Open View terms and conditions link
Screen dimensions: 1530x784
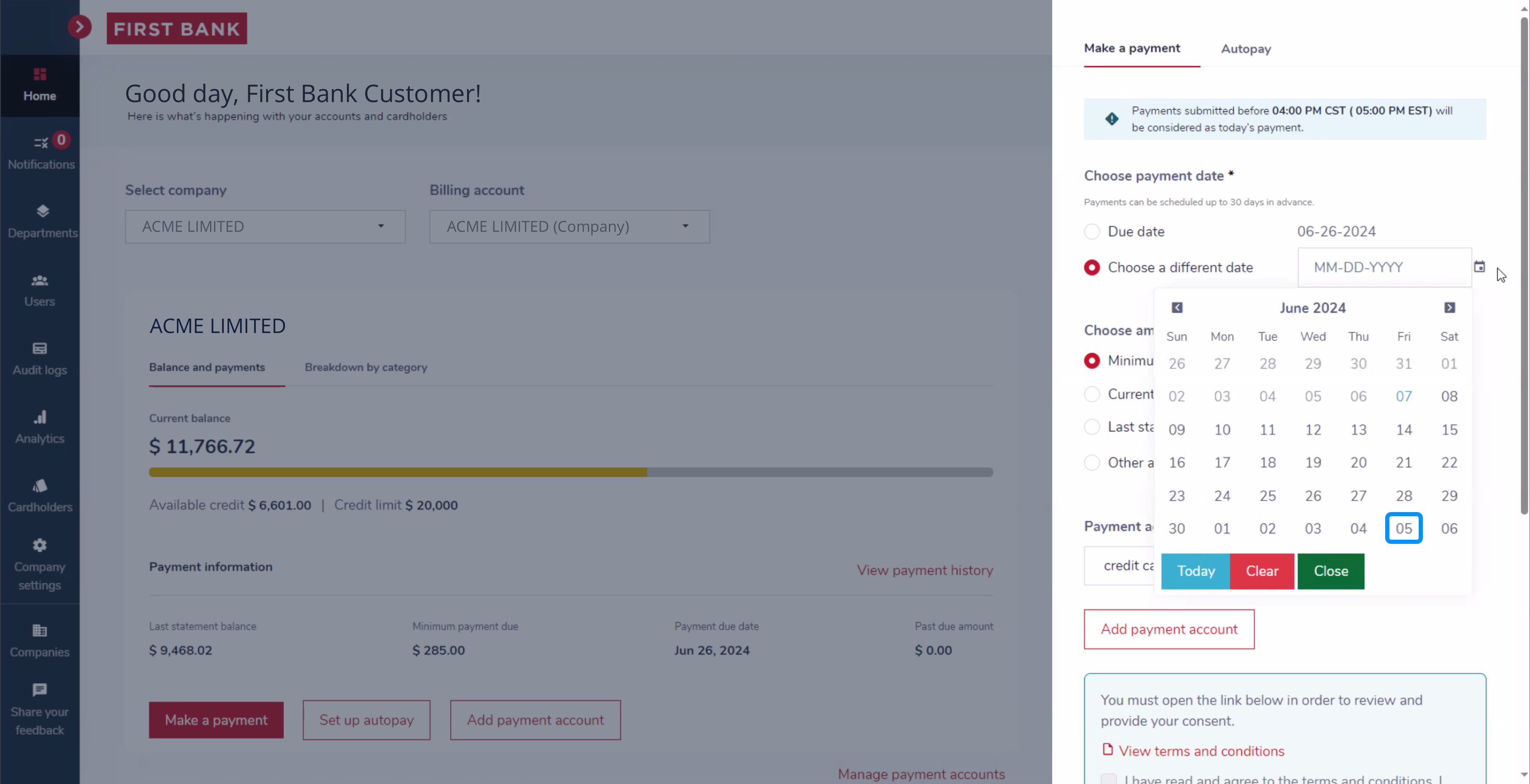pyautogui.click(x=1201, y=751)
